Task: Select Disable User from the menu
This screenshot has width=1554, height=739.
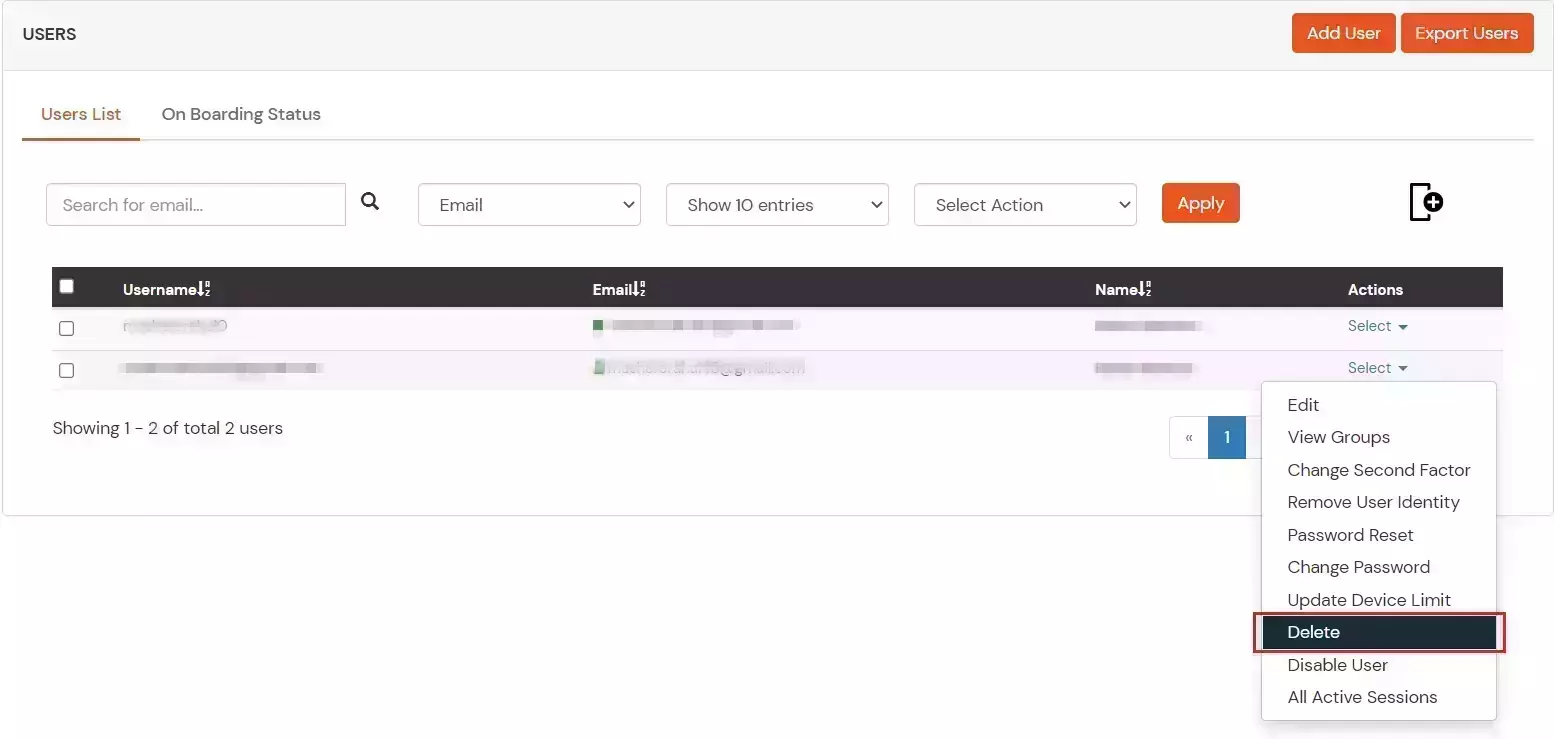Action: click(x=1379, y=665)
